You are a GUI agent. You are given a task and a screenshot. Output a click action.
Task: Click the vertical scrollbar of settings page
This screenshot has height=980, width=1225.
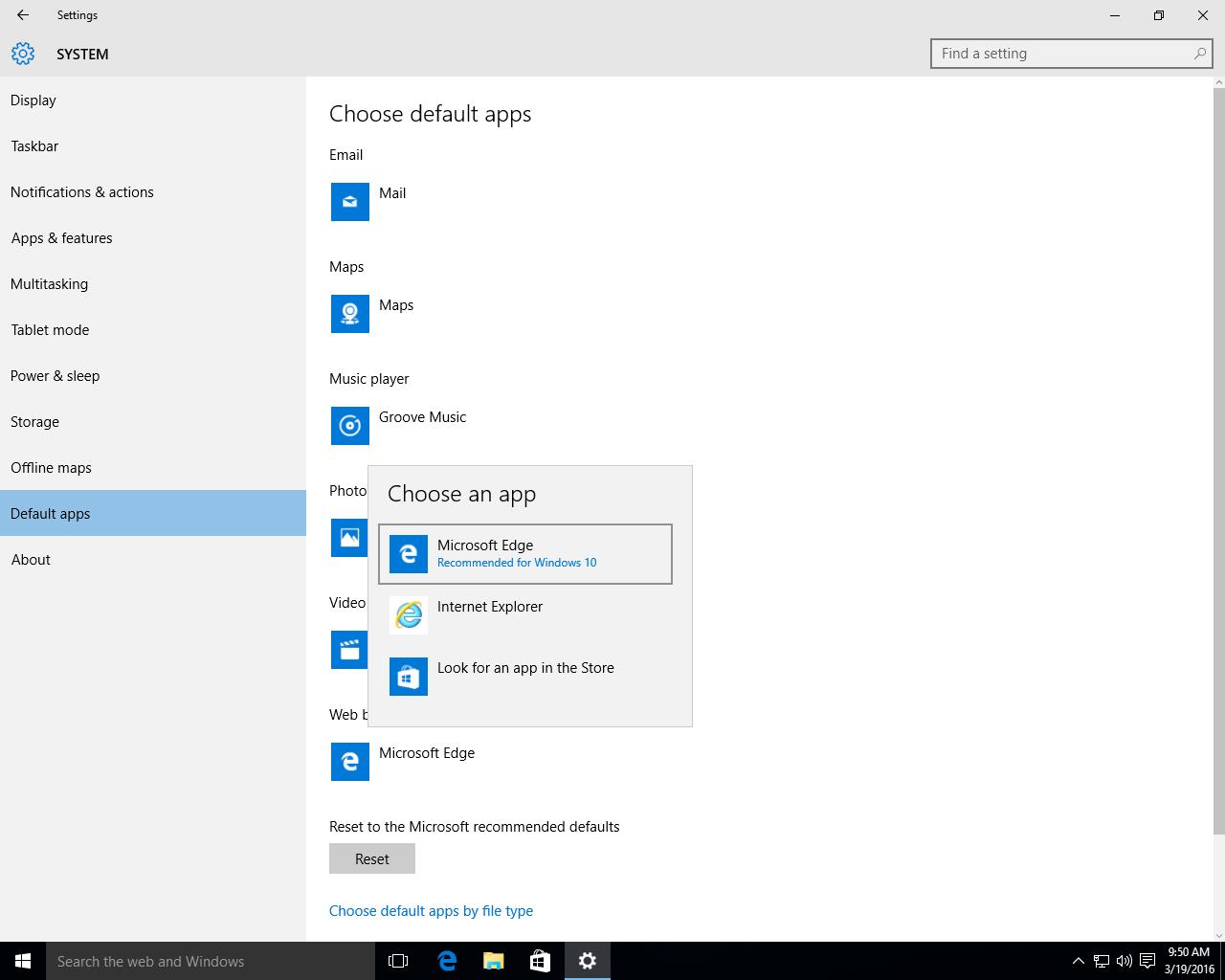click(1218, 461)
